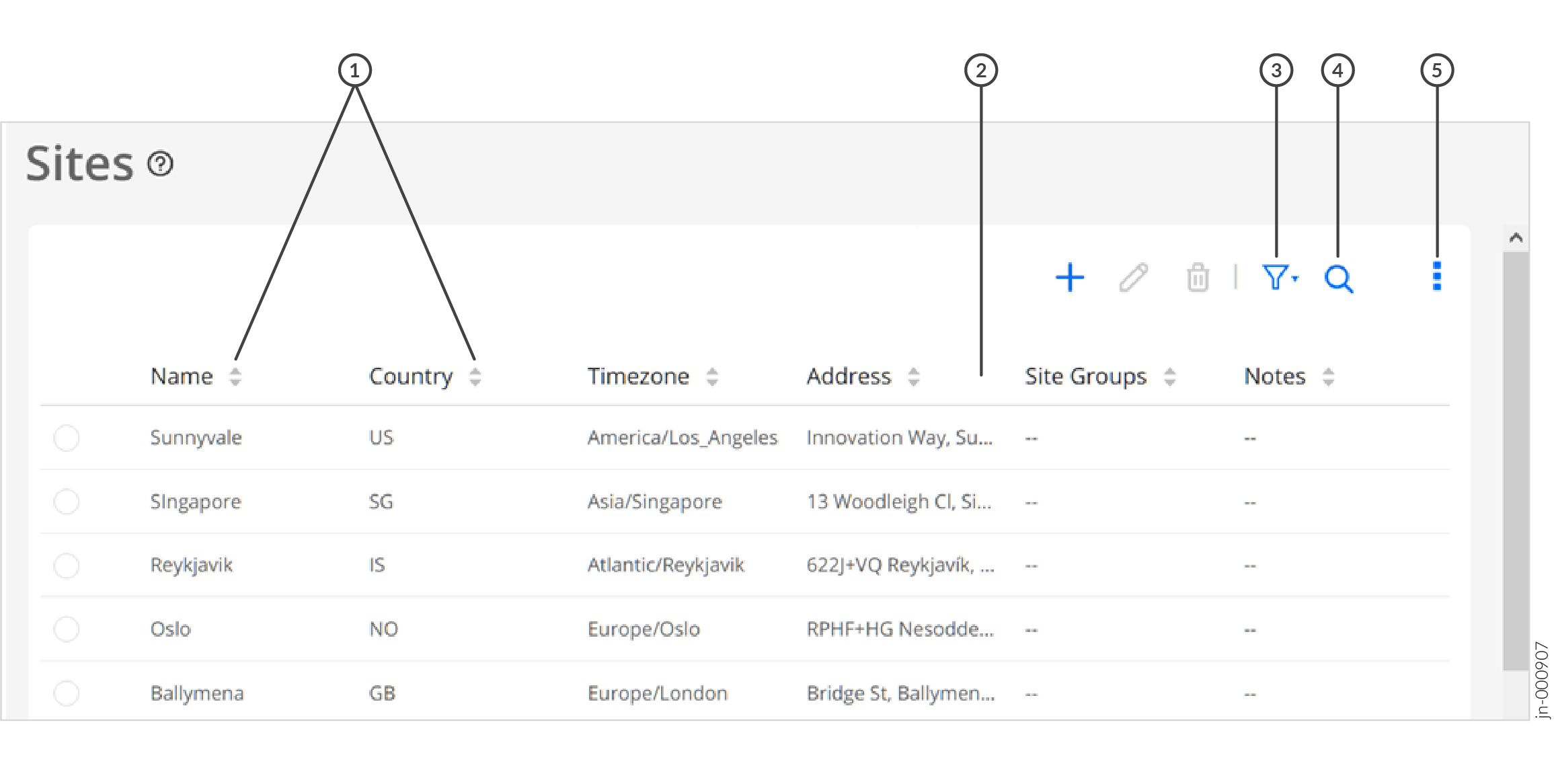Select the radio button for Reykjavik site
This screenshot has height=784, width=1554.
pyautogui.click(x=67, y=565)
